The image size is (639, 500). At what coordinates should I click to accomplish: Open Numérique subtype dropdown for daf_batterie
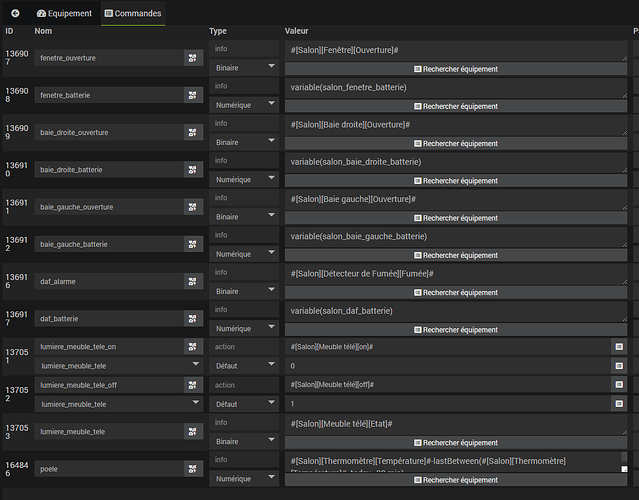244,328
